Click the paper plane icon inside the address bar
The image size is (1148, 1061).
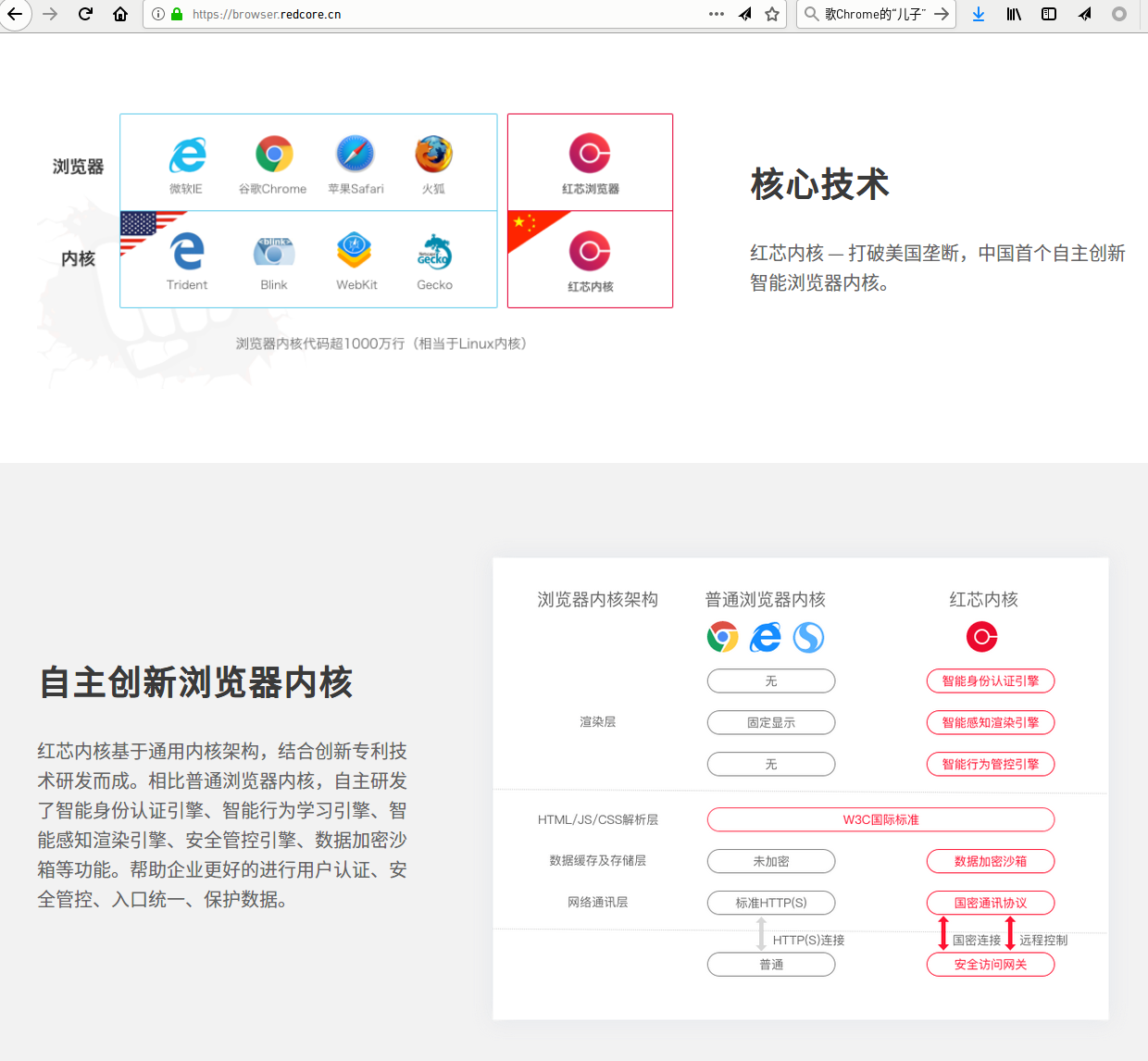click(745, 14)
